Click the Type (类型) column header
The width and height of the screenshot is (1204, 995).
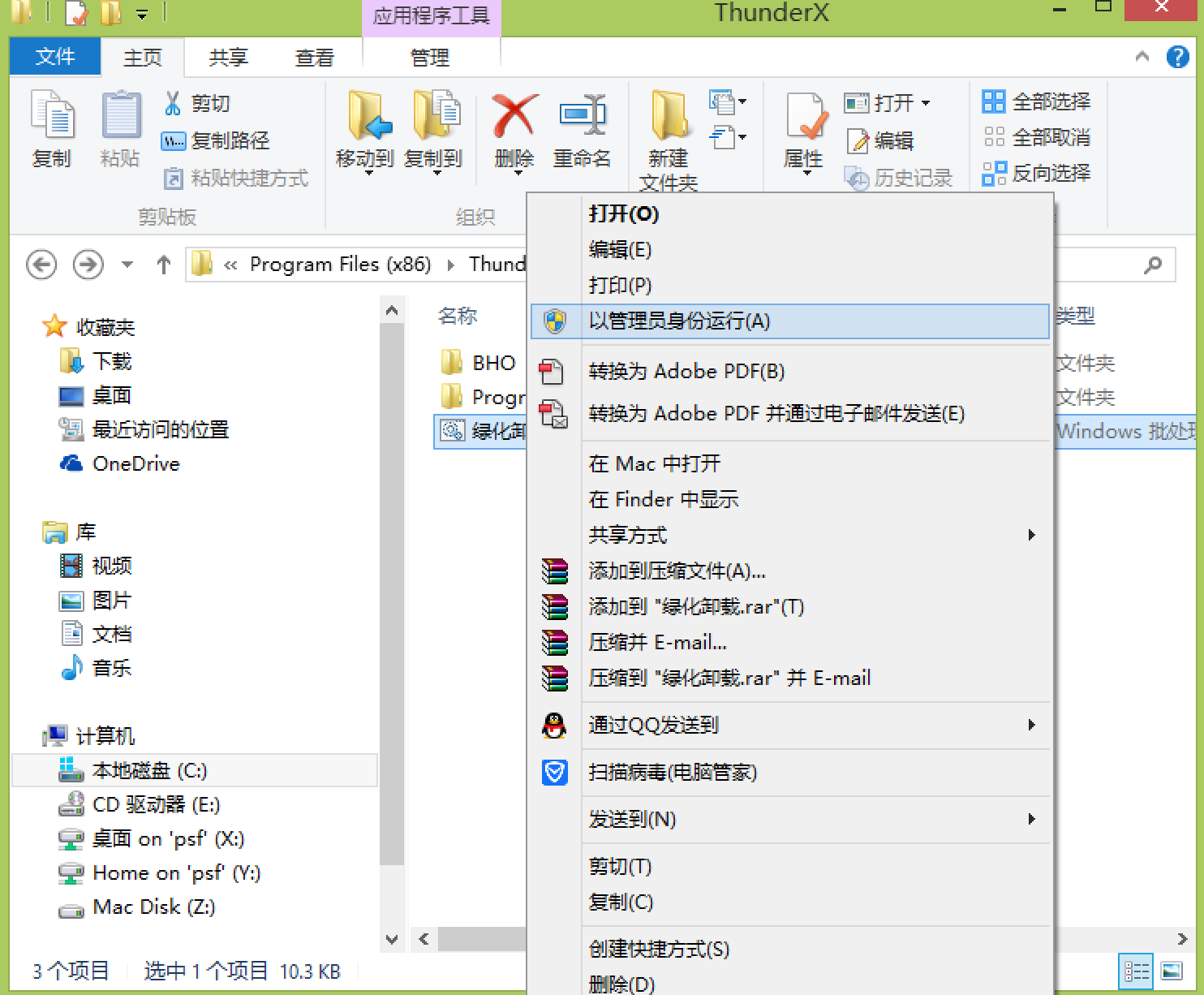[x=1076, y=316]
